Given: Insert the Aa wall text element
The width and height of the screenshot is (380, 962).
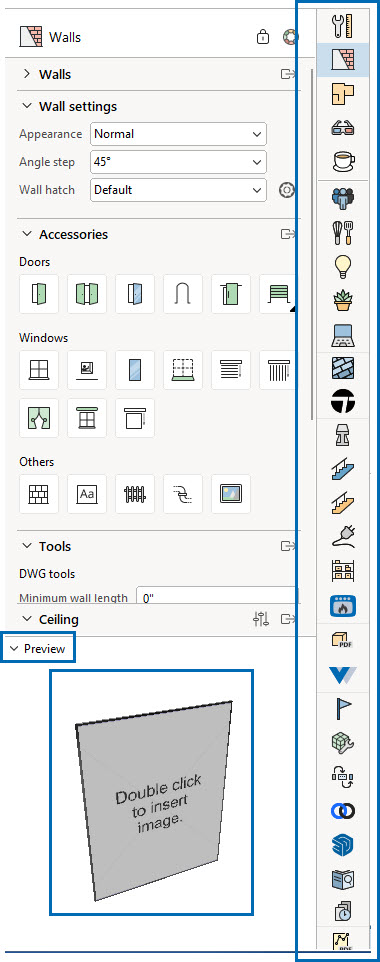Looking at the screenshot, I should click(87, 494).
